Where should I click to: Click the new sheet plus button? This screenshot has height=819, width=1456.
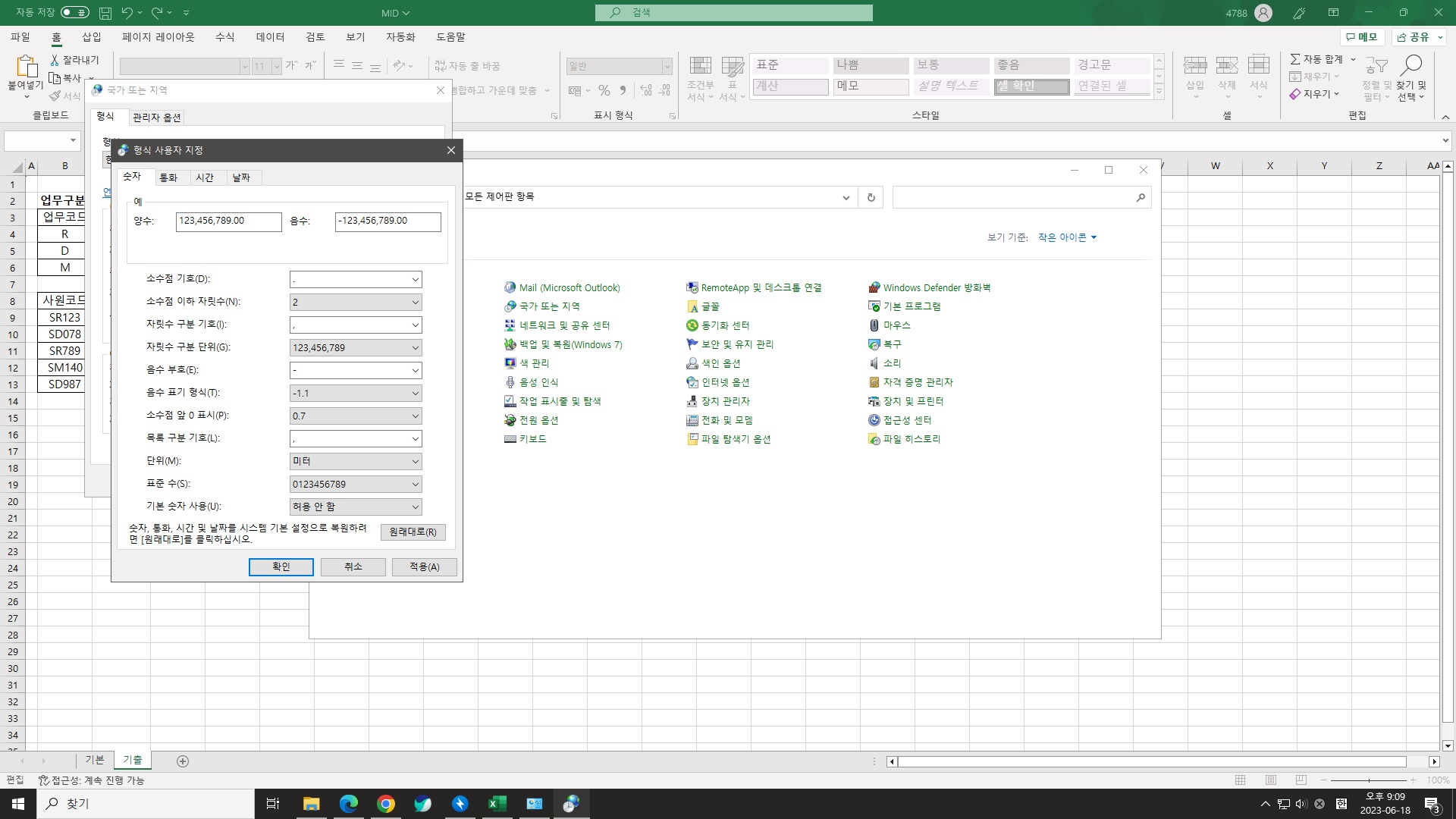(183, 761)
